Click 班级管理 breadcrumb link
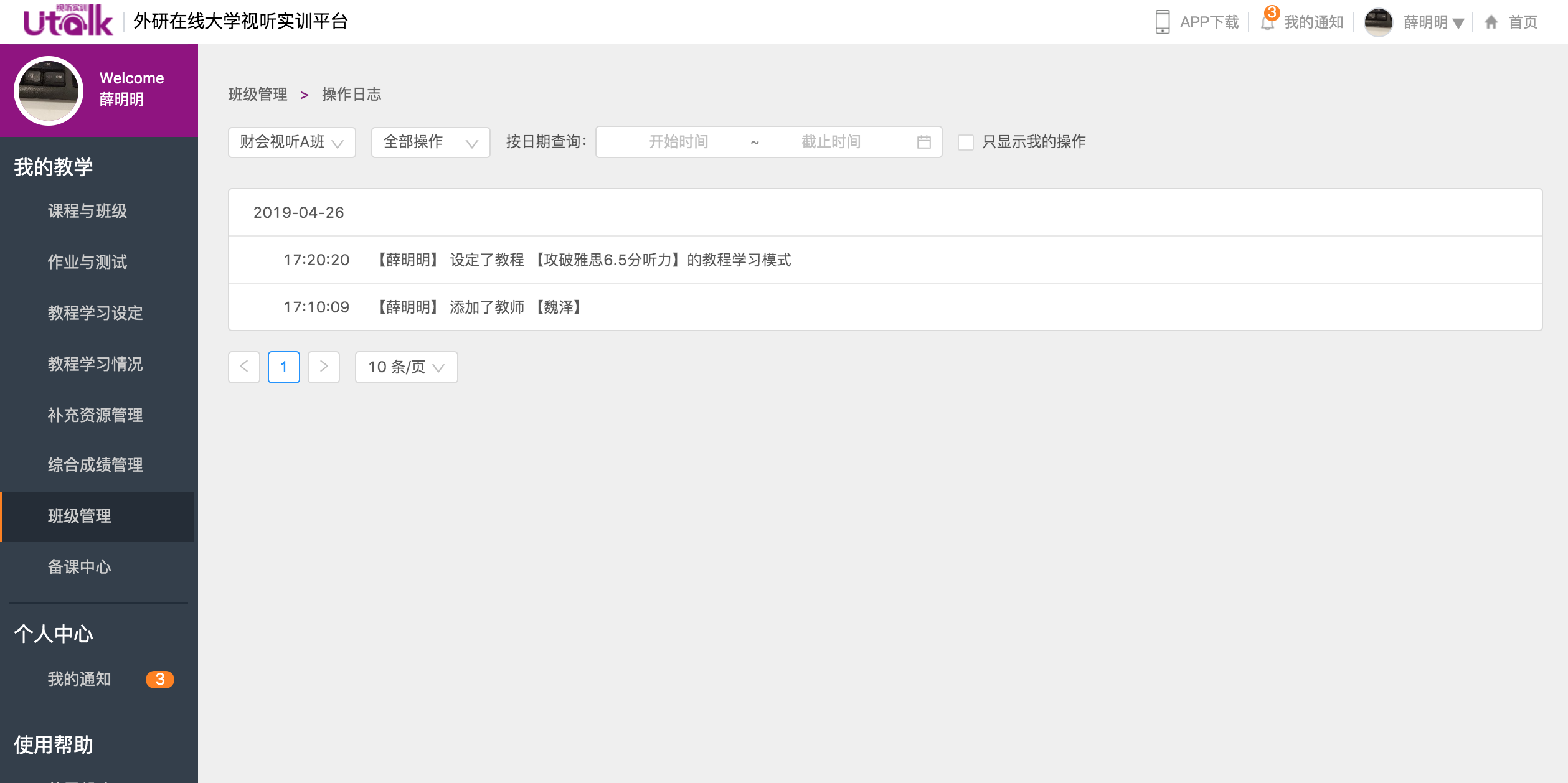 (258, 95)
